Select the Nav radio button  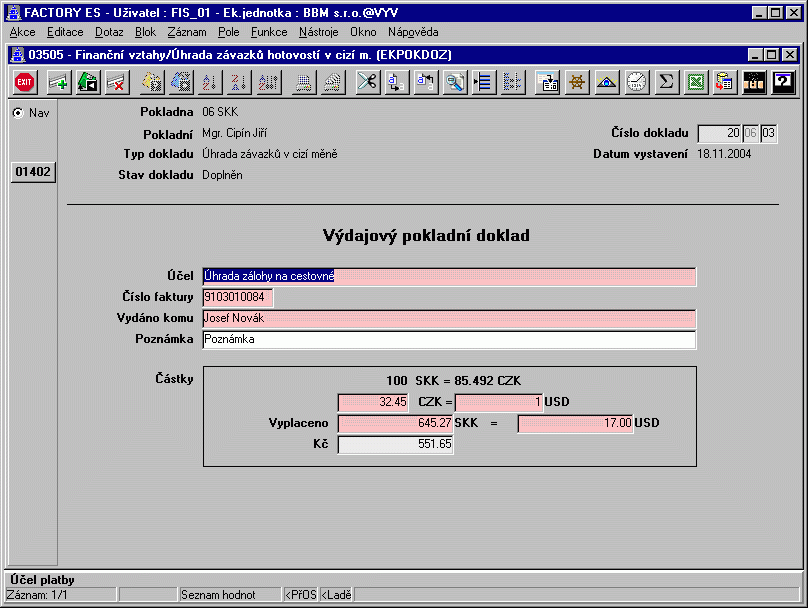pyautogui.click(x=18, y=113)
